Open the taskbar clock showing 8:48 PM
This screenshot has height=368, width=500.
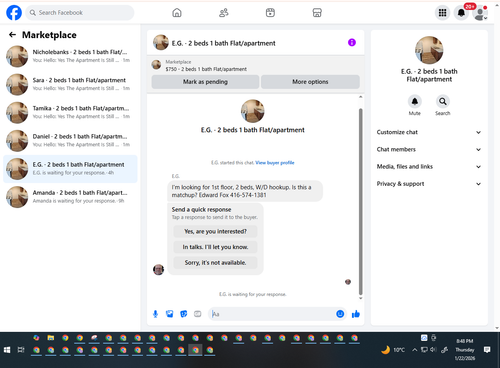(465, 350)
